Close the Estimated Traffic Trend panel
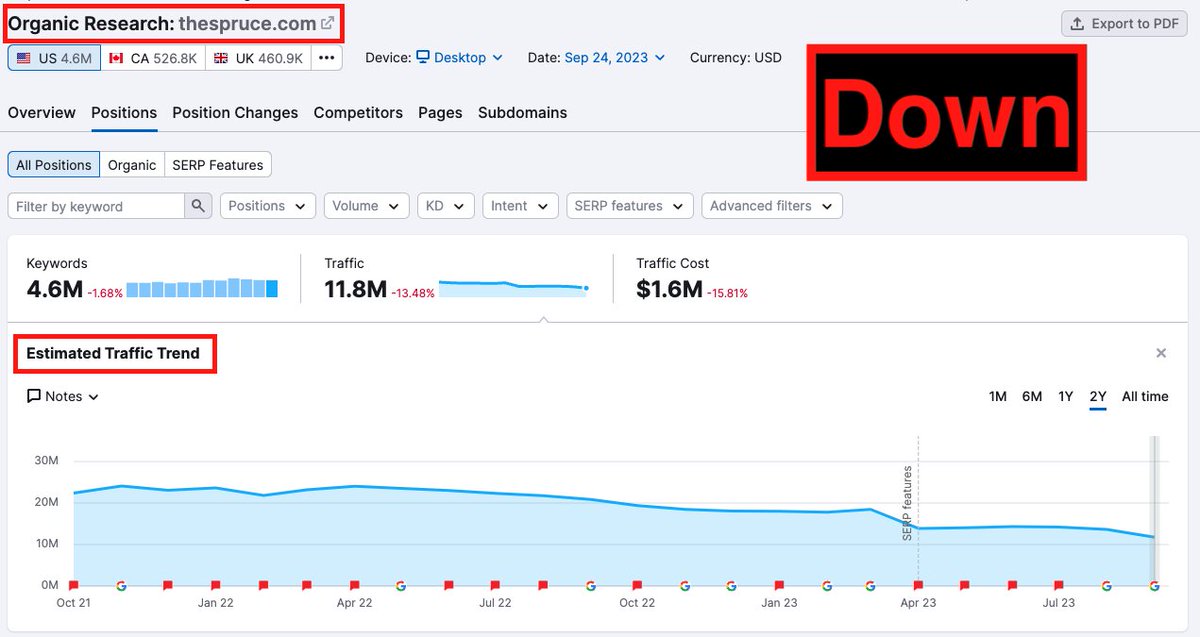 click(x=1161, y=353)
